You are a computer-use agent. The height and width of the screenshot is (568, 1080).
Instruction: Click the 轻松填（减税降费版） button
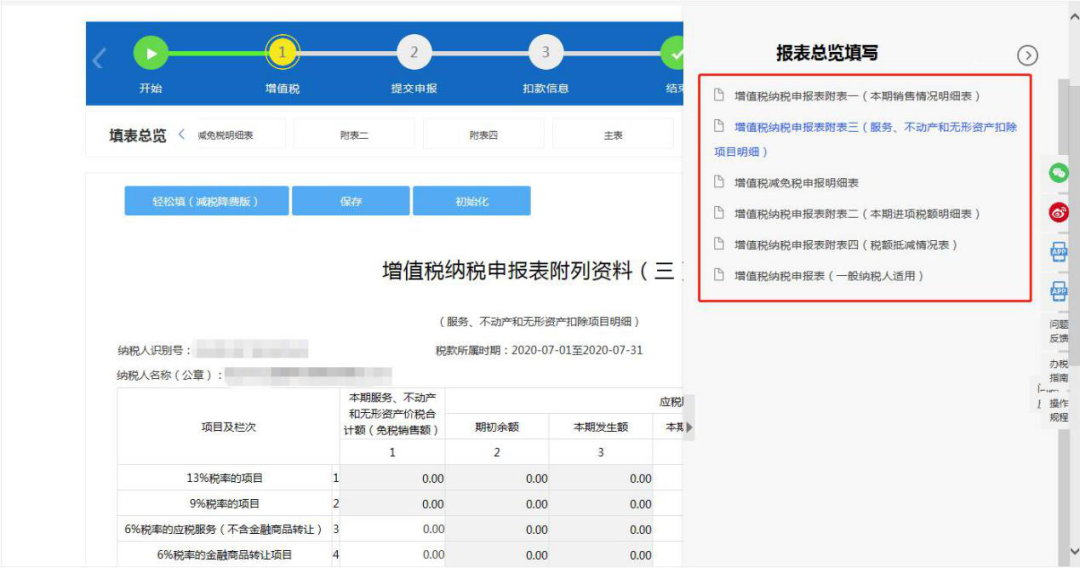tap(207, 201)
